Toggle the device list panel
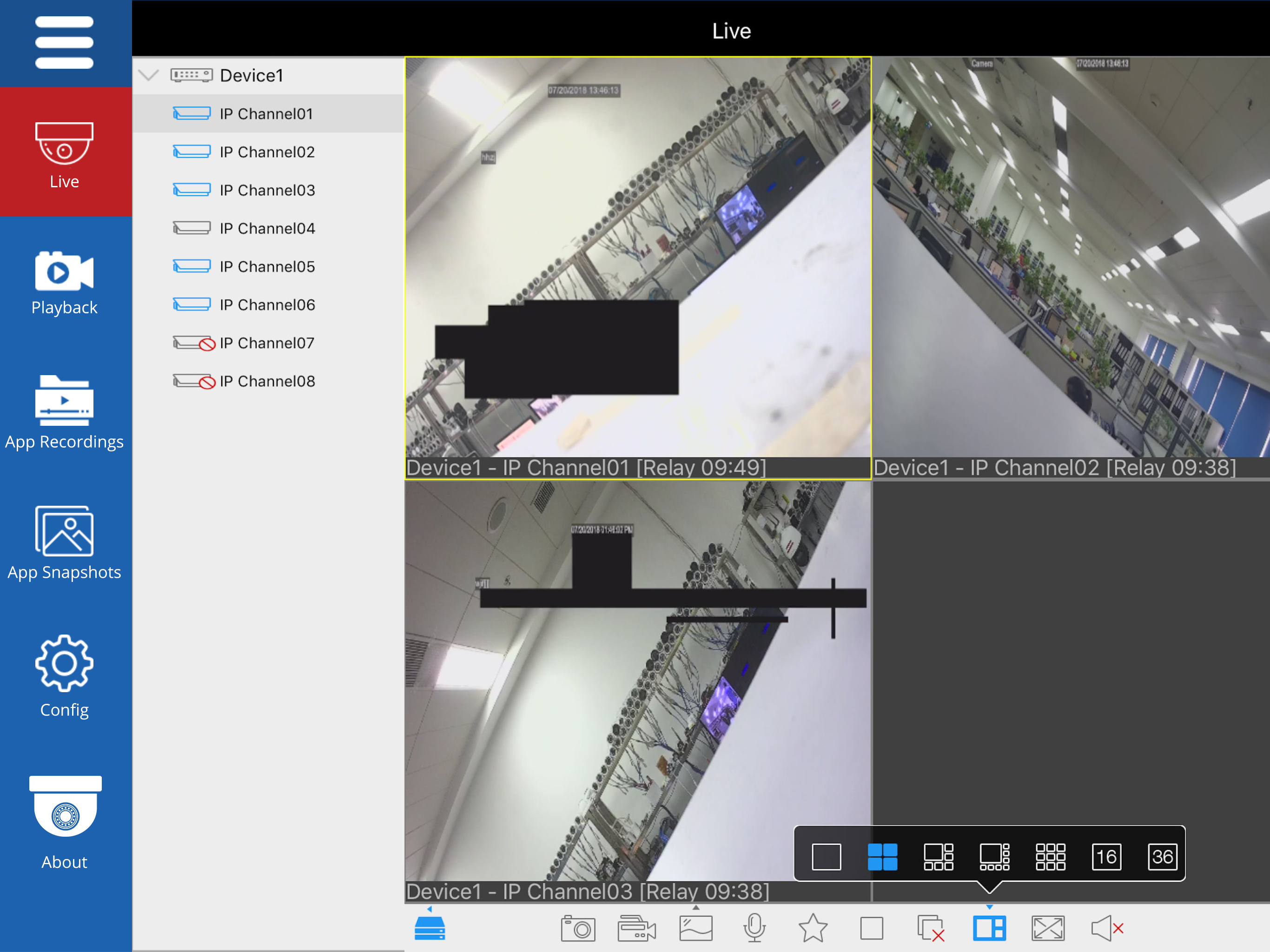Image resolution: width=1270 pixels, height=952 pixels. point(430,928)
